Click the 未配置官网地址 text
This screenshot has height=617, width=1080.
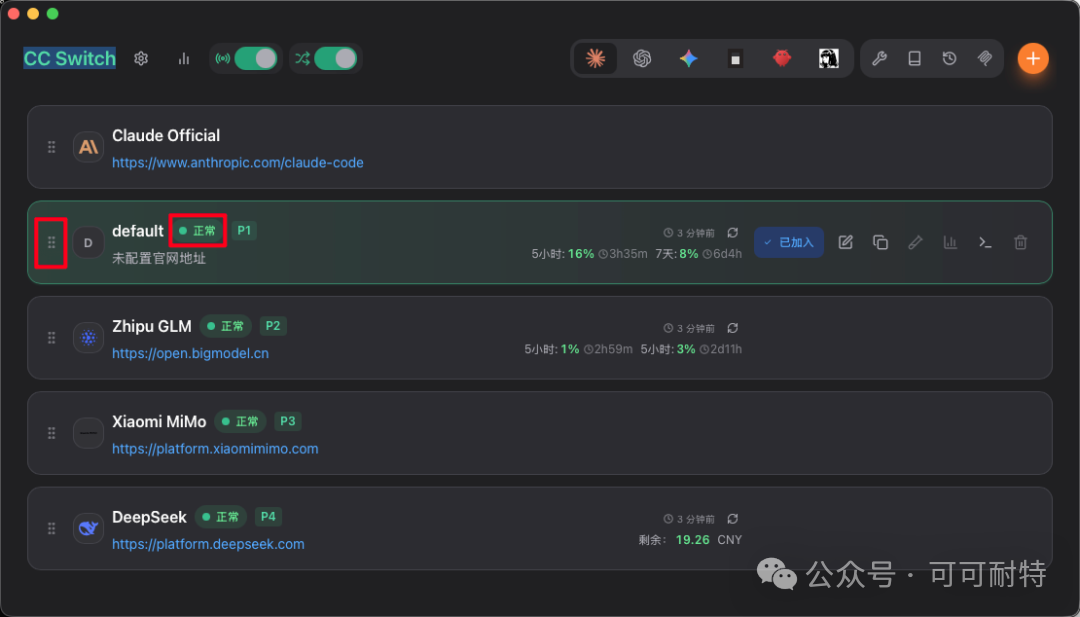point(159,259)
